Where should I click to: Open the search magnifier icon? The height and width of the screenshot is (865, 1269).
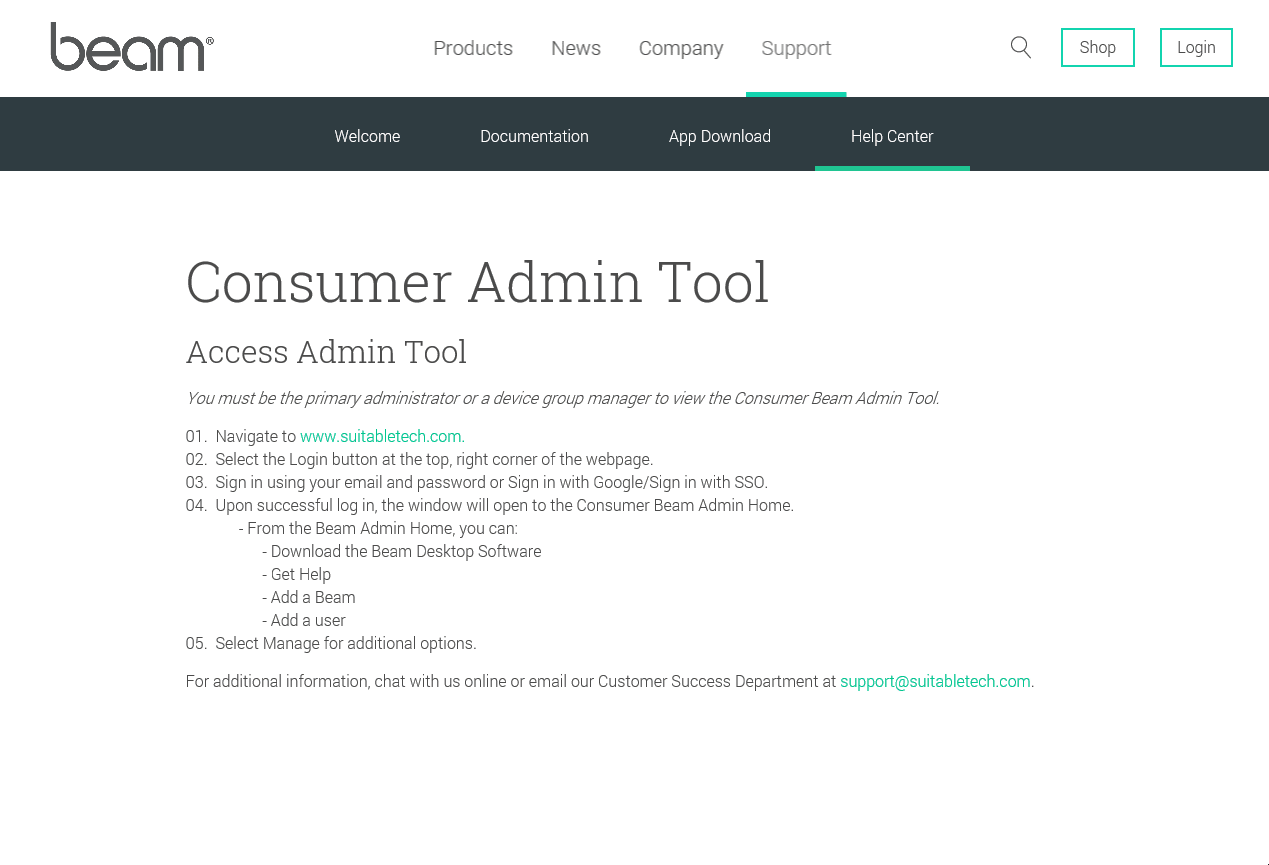pyautogui.click(x=1020, y=47)
